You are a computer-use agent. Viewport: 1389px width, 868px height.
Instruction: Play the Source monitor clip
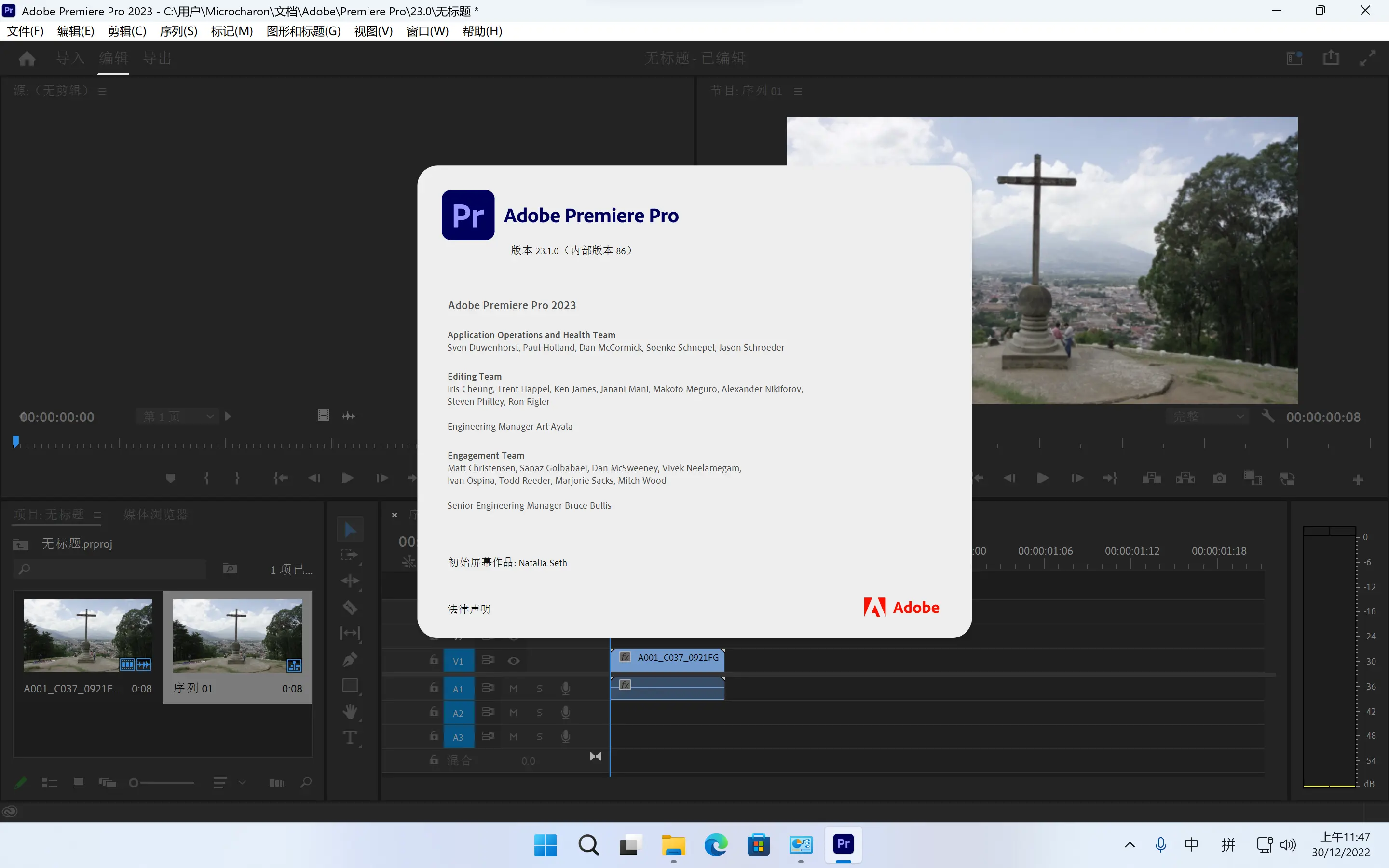click(347, 478)
